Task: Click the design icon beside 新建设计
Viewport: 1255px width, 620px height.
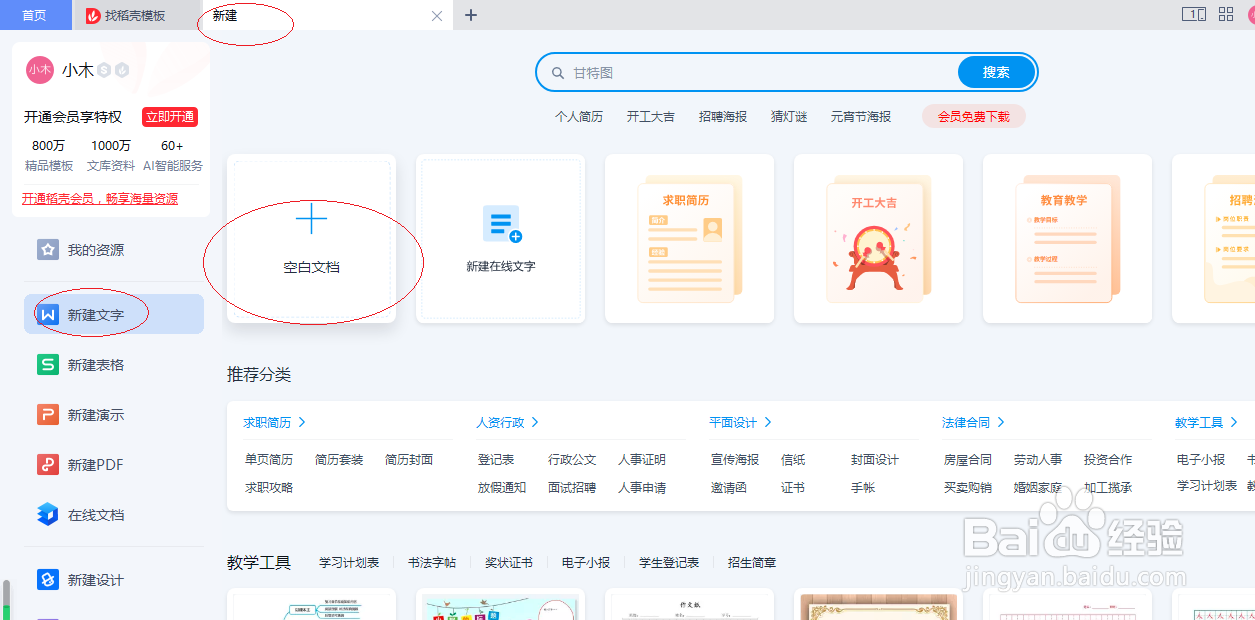Action: pos(47,580)
